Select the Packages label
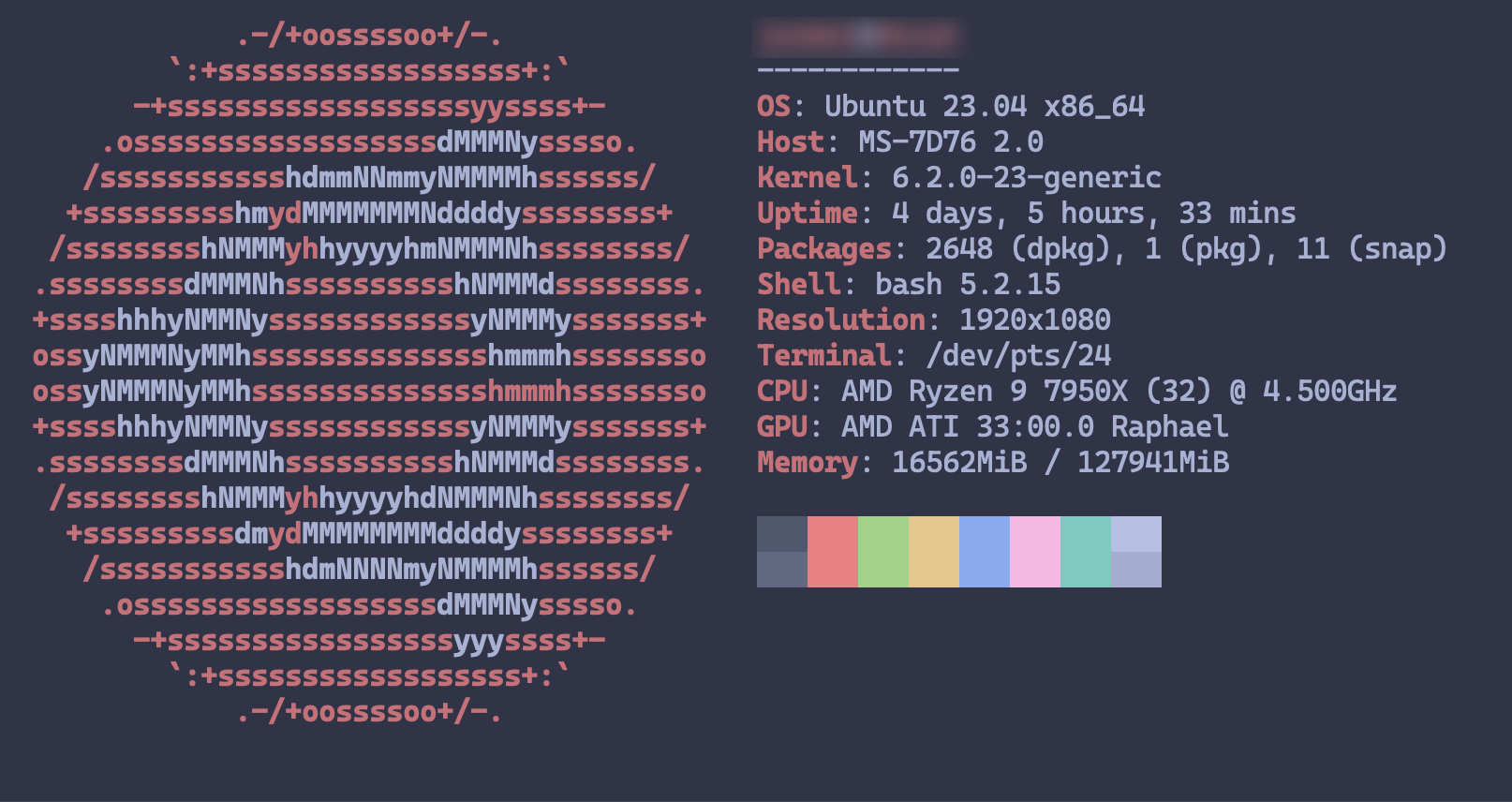Image resolution: width=1512 pixels, height=802 pixels. [x=823, y=249]
